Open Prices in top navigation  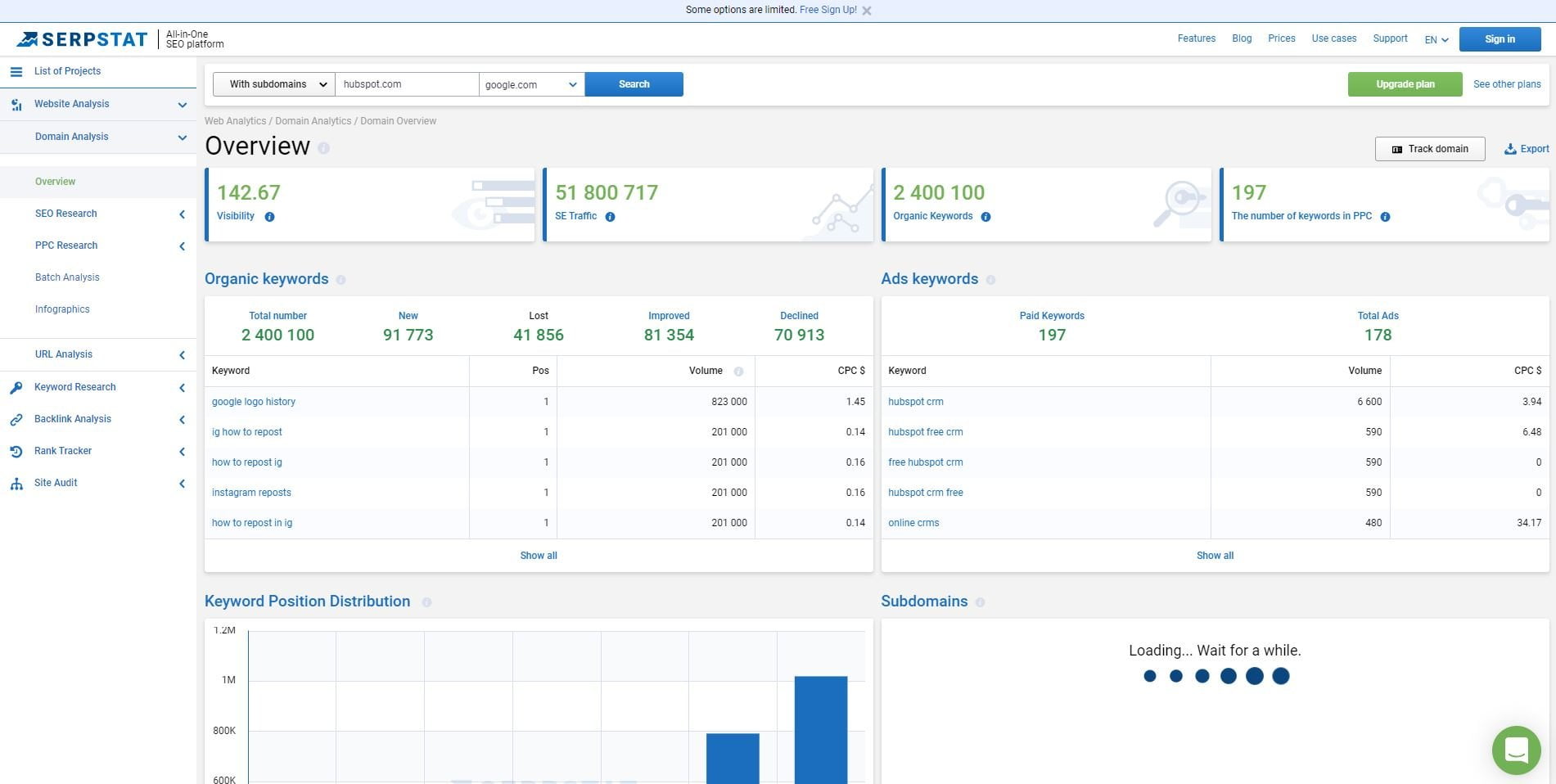click(x=1281, y=38)
